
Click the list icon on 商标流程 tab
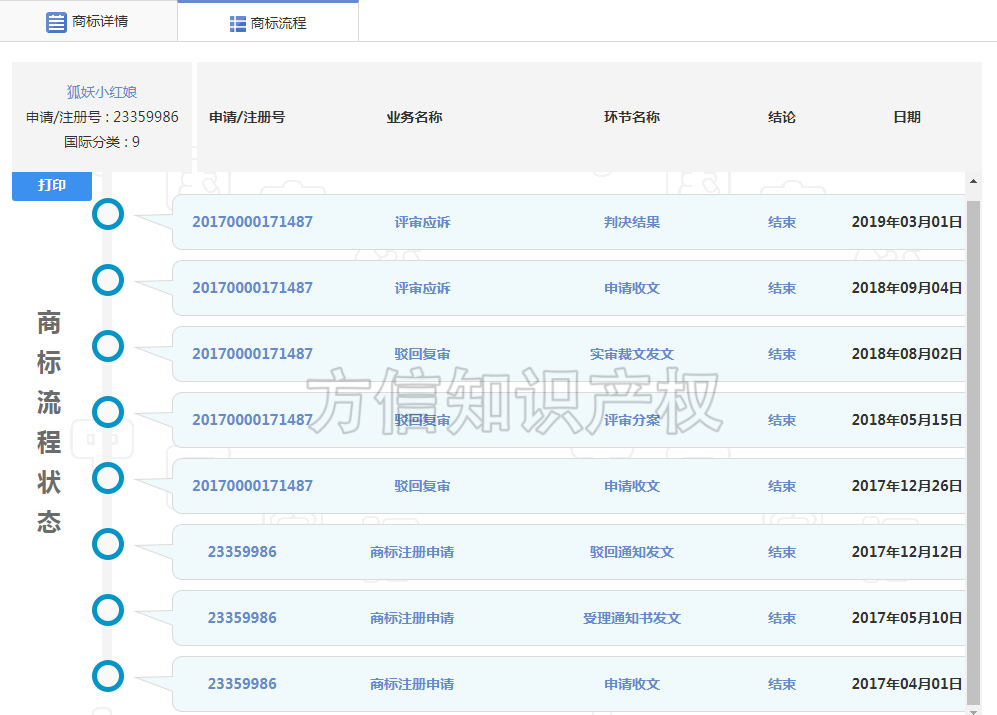click(x=237, y=21)
